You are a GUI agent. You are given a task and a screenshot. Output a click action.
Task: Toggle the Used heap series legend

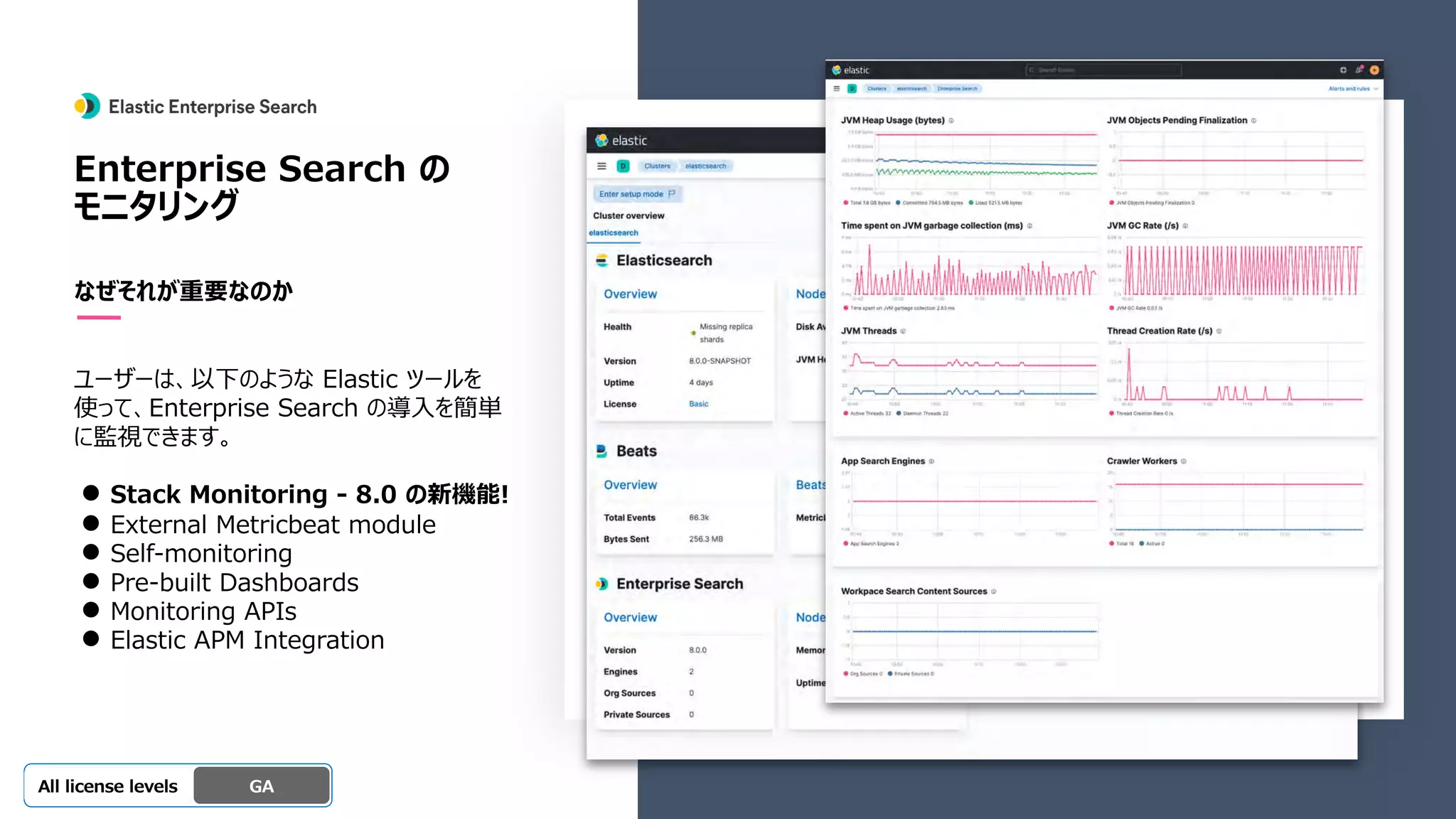point(995,203)
